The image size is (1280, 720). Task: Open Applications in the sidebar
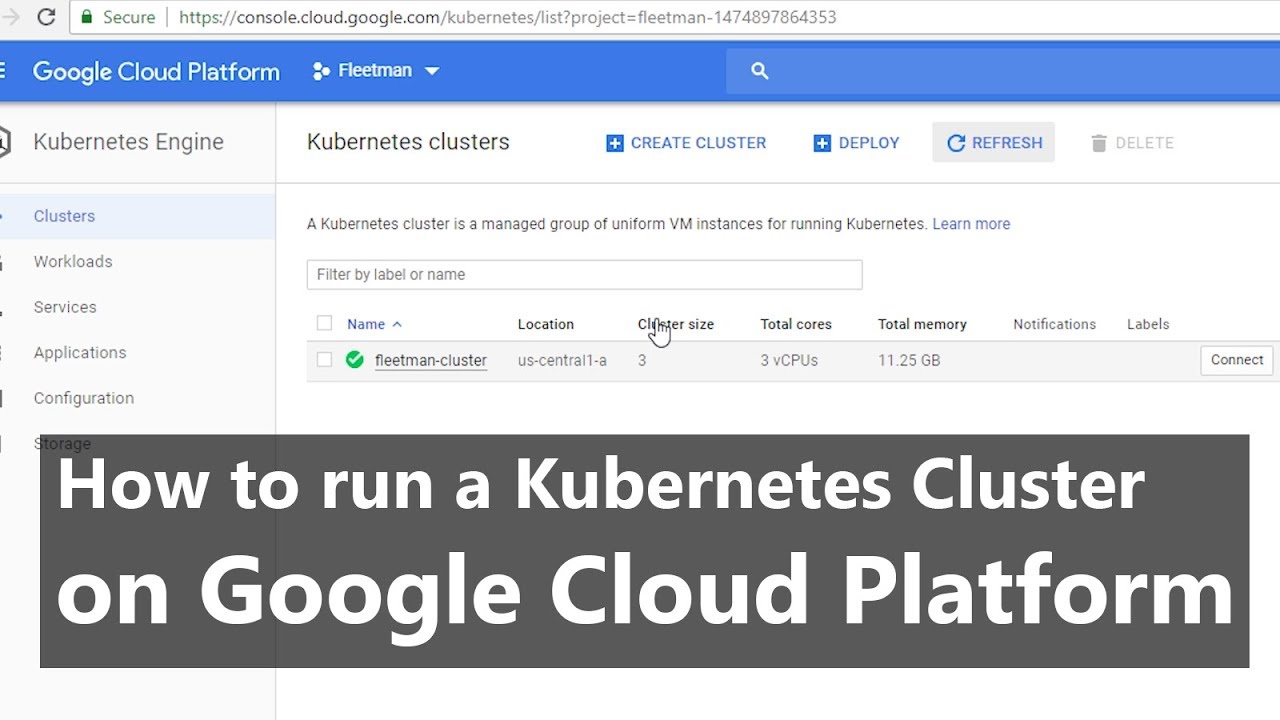pos(80,352)
